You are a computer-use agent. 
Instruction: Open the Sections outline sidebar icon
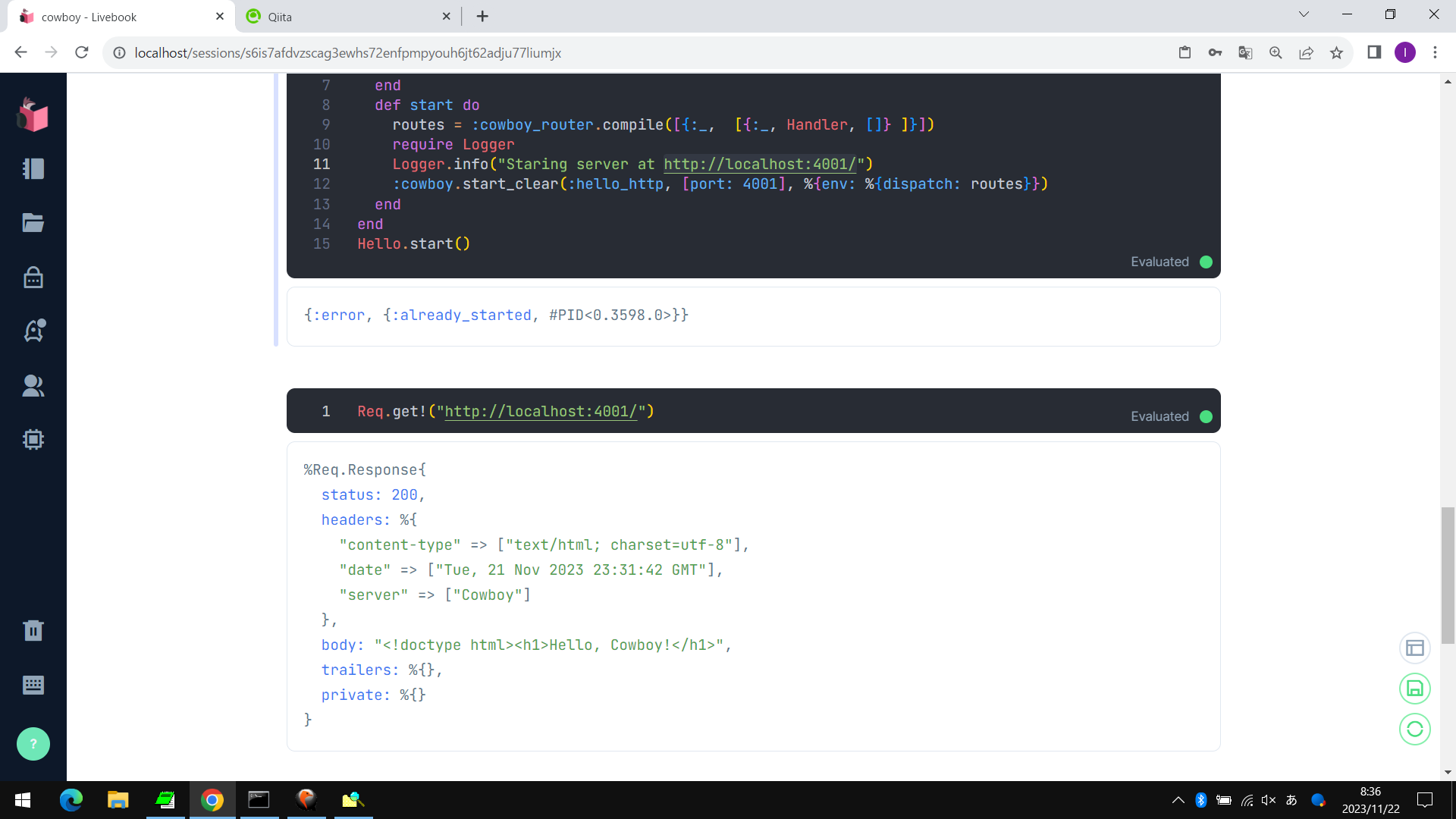coord(33,168)
